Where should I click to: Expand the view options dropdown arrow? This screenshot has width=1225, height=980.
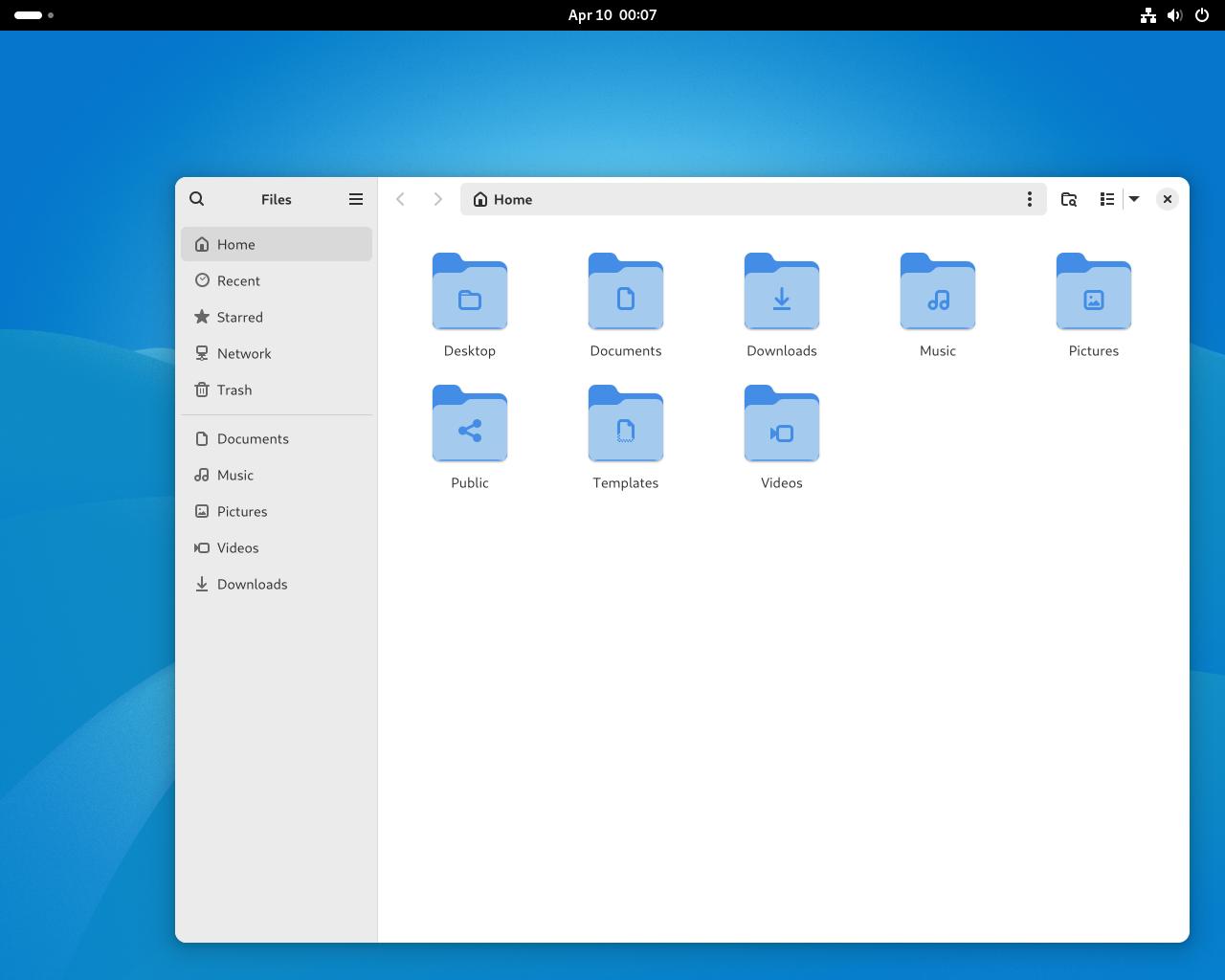click(x=1134, y=199)
